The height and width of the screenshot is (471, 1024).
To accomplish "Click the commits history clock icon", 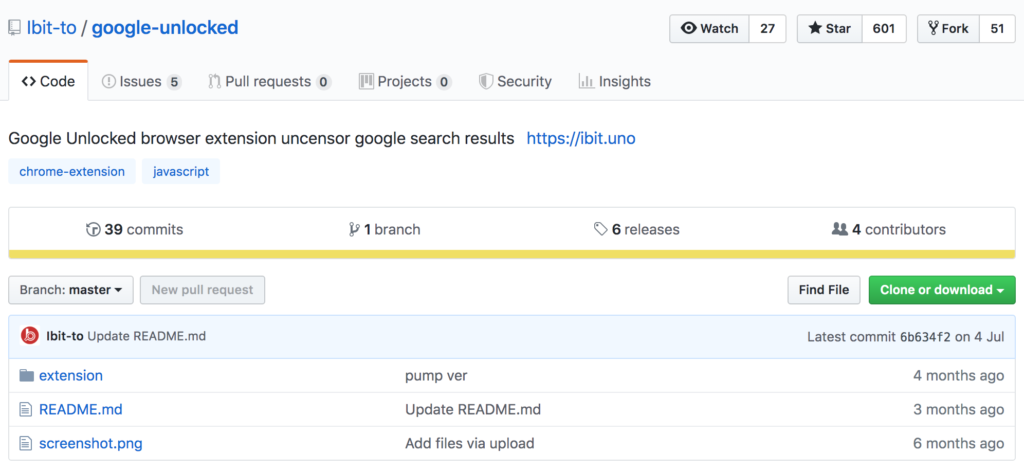I will 93,229.
